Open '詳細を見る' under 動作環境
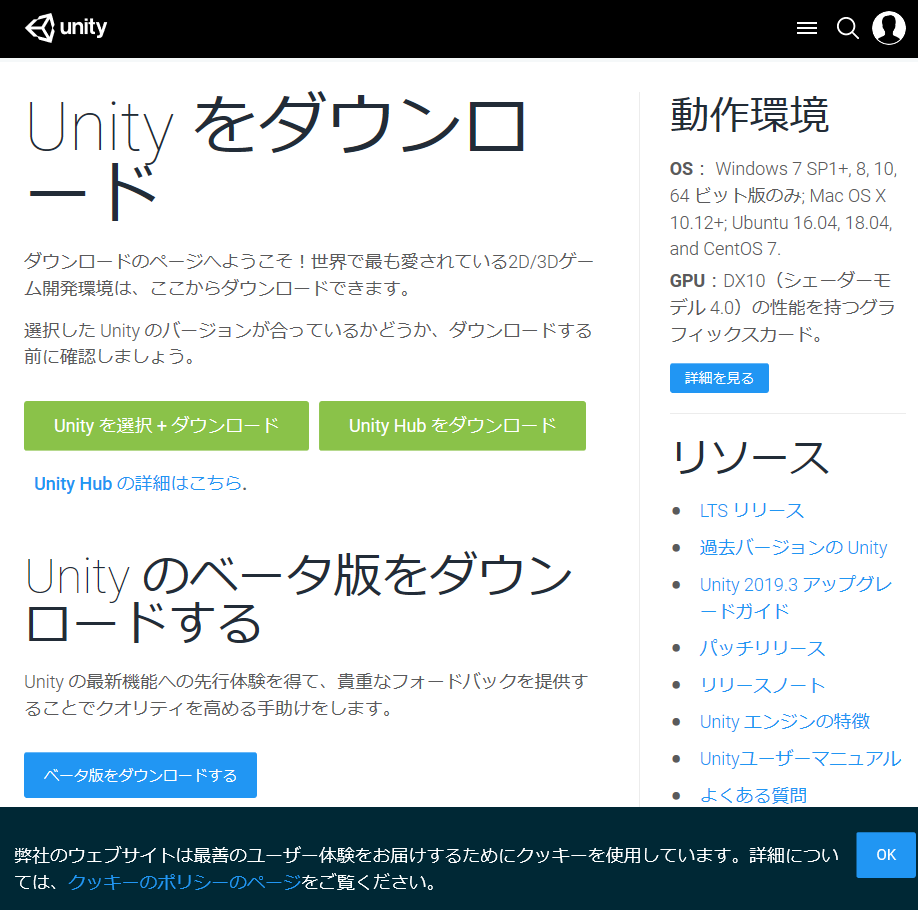This screenshot has width=918, height=910. (x=719, y=378)
